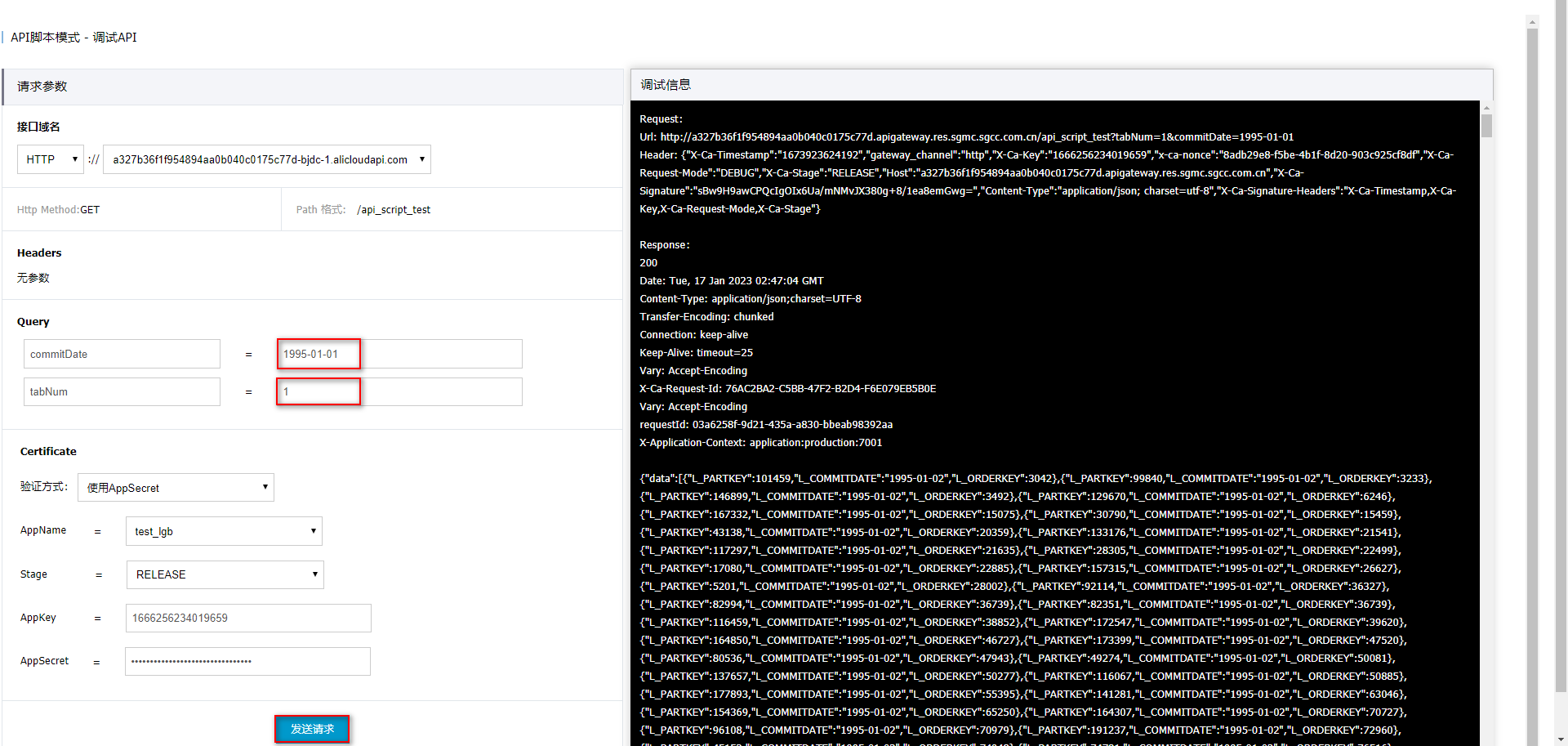Click the commitDate parameter name field
The width and height of the screenshot is (1568, 746).
(x=121, y=354)
